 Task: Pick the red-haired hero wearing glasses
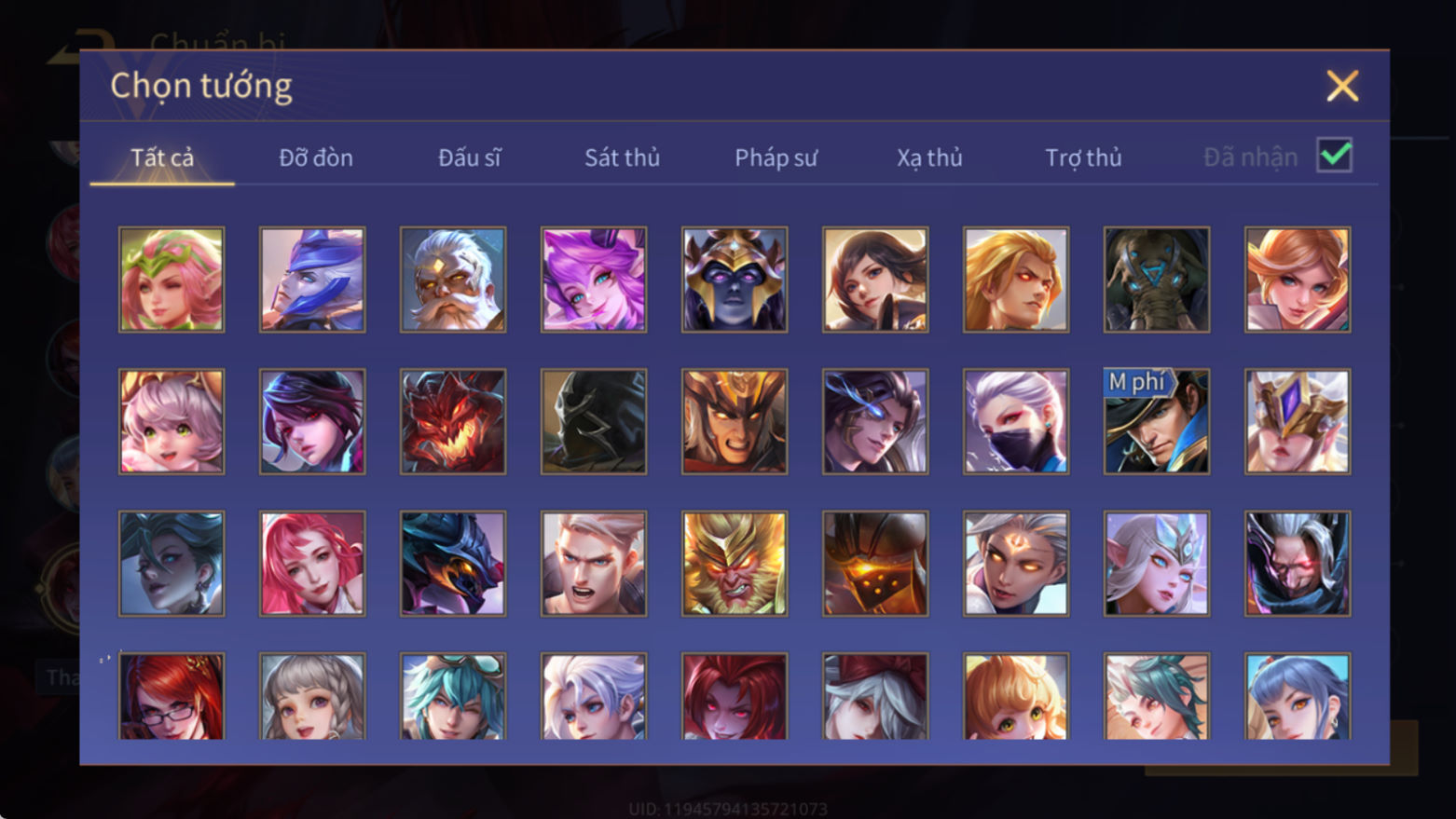[x=172, y=696]
